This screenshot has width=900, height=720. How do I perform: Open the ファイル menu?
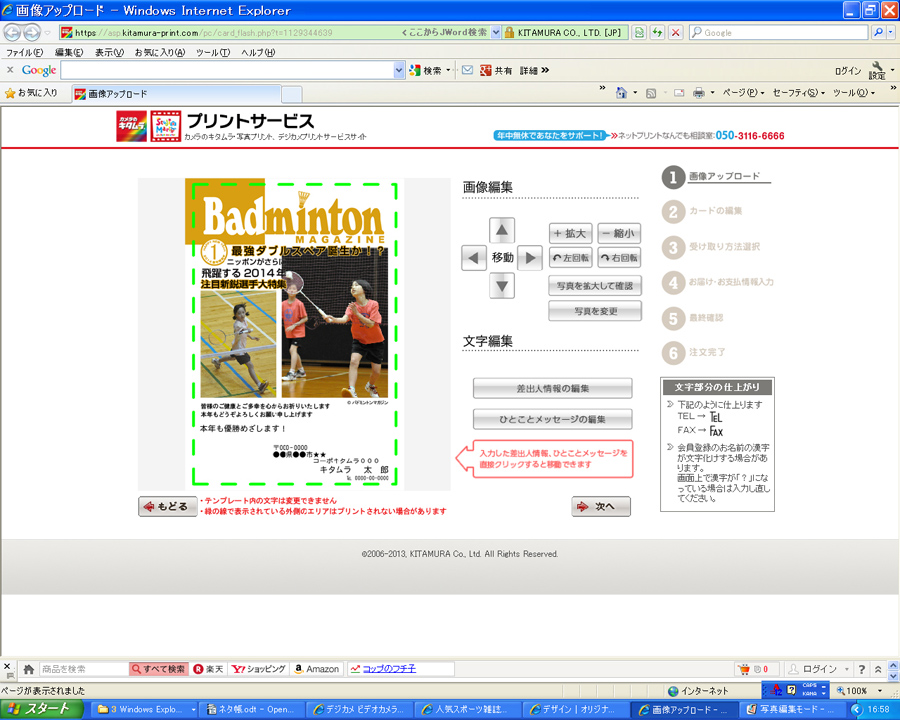[24, 52]
